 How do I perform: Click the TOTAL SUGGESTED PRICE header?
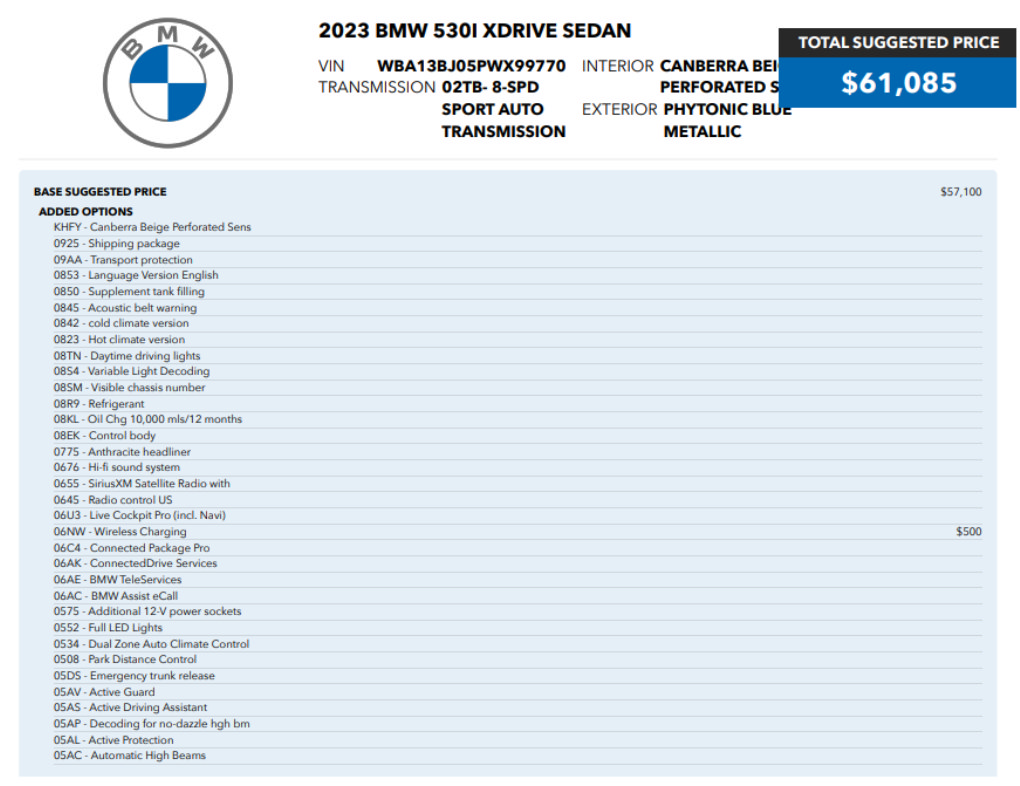898,42
